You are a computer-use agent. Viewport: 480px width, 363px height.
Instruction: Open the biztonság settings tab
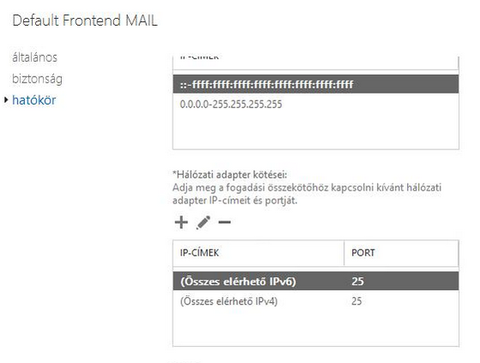click(x=37, y=79)
